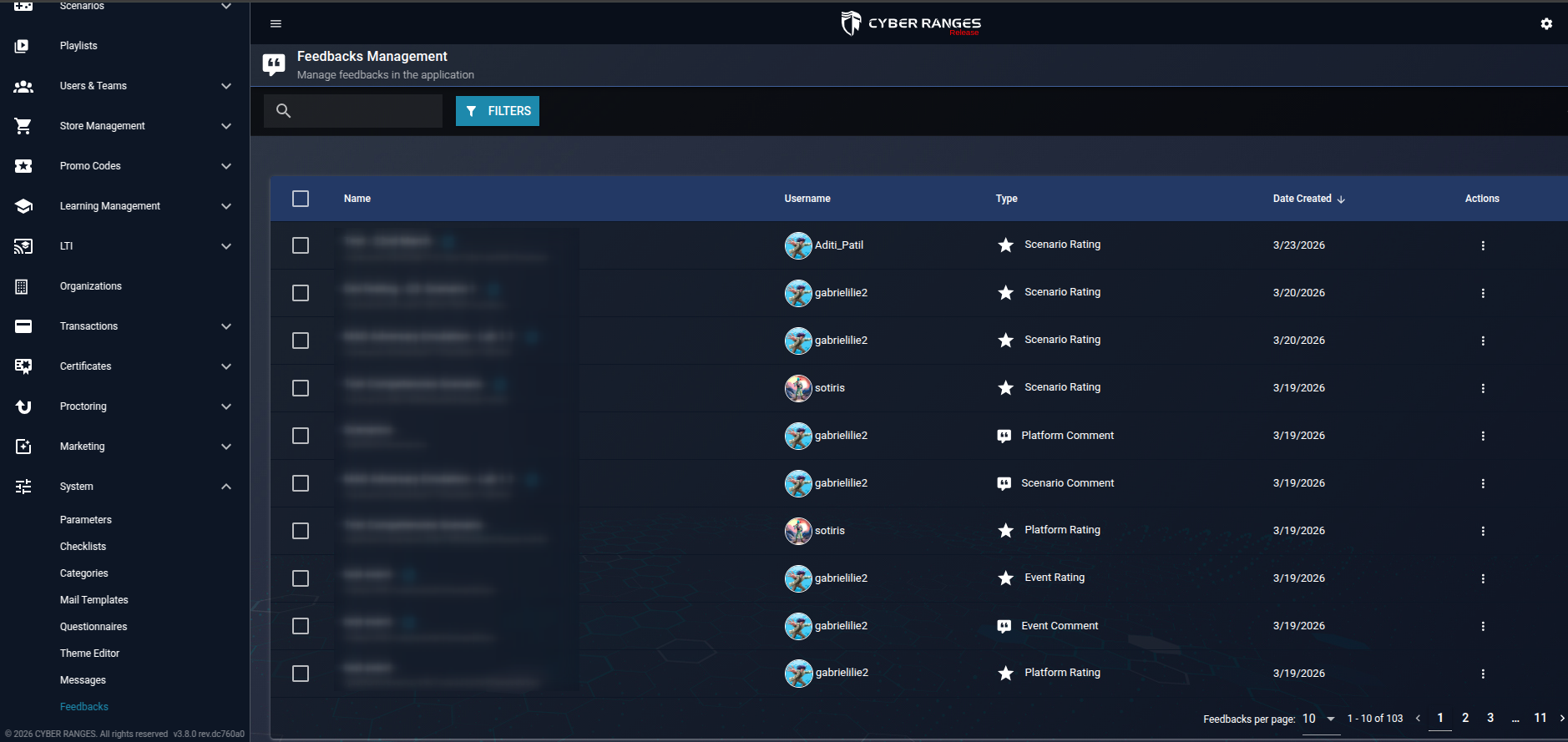Viewport: 1568px width, 742px height.
Task: Go to Theme Editor menu item
Action: (x=89, y=654)
